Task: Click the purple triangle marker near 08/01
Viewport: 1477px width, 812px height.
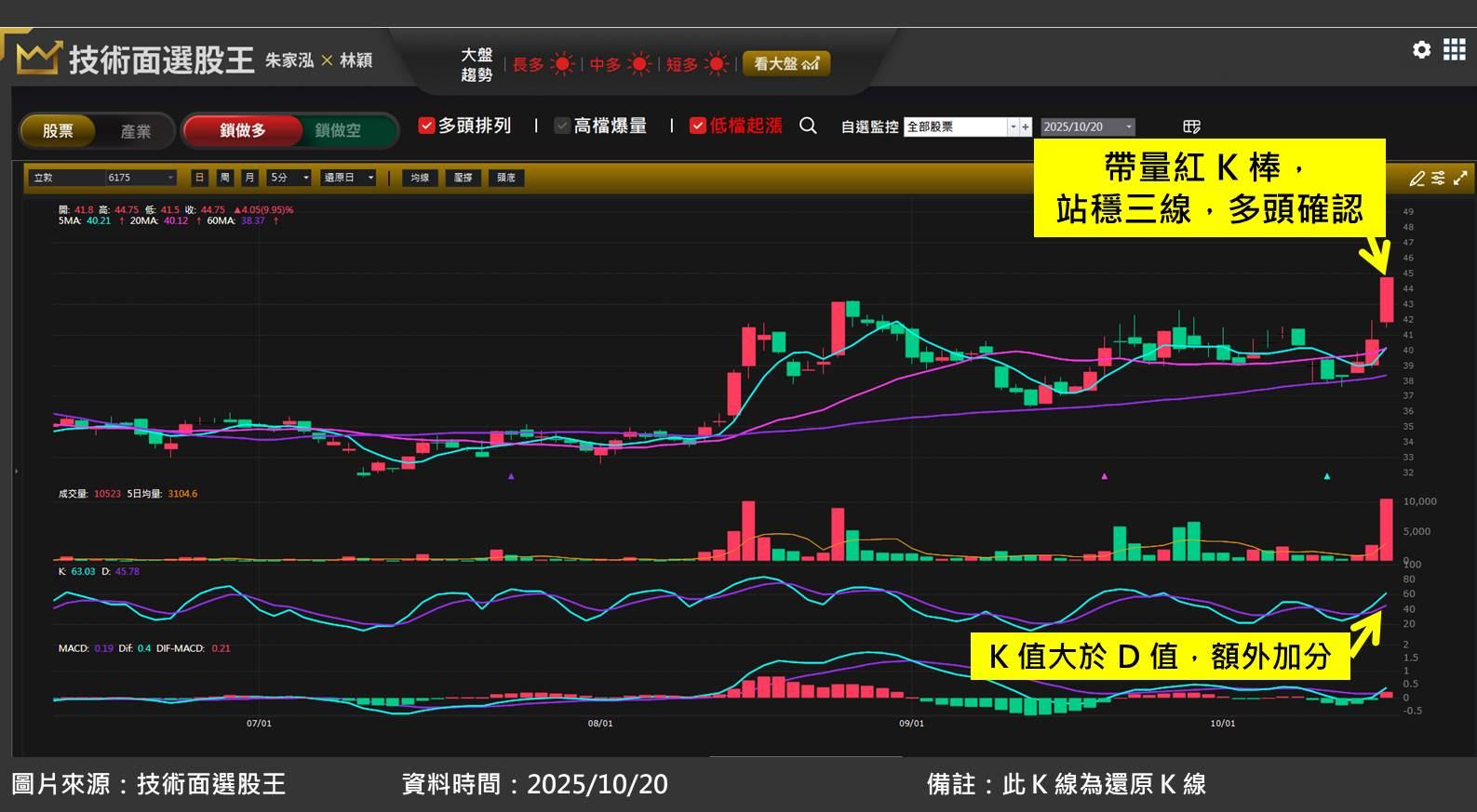Action: (x=511, y=476)
